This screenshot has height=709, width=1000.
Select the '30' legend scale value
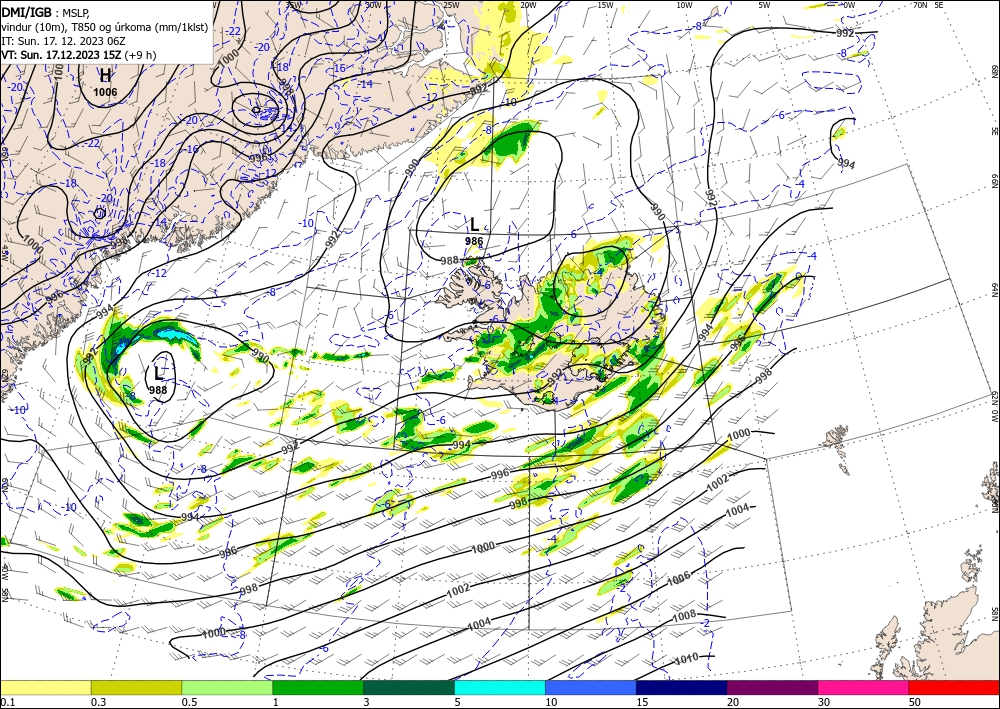coord(824,702)
